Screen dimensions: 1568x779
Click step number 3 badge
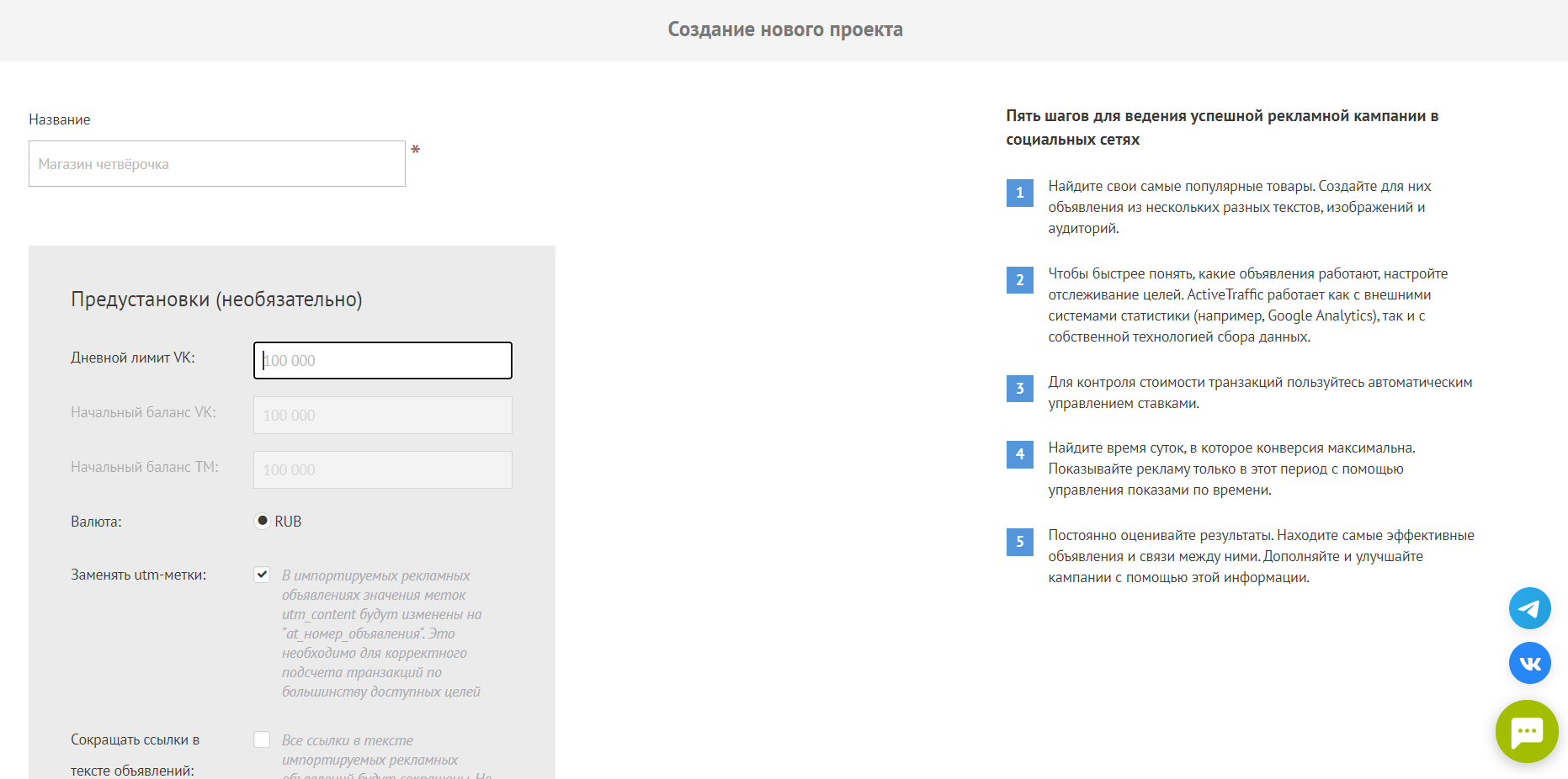click(x=1019, y=389)
